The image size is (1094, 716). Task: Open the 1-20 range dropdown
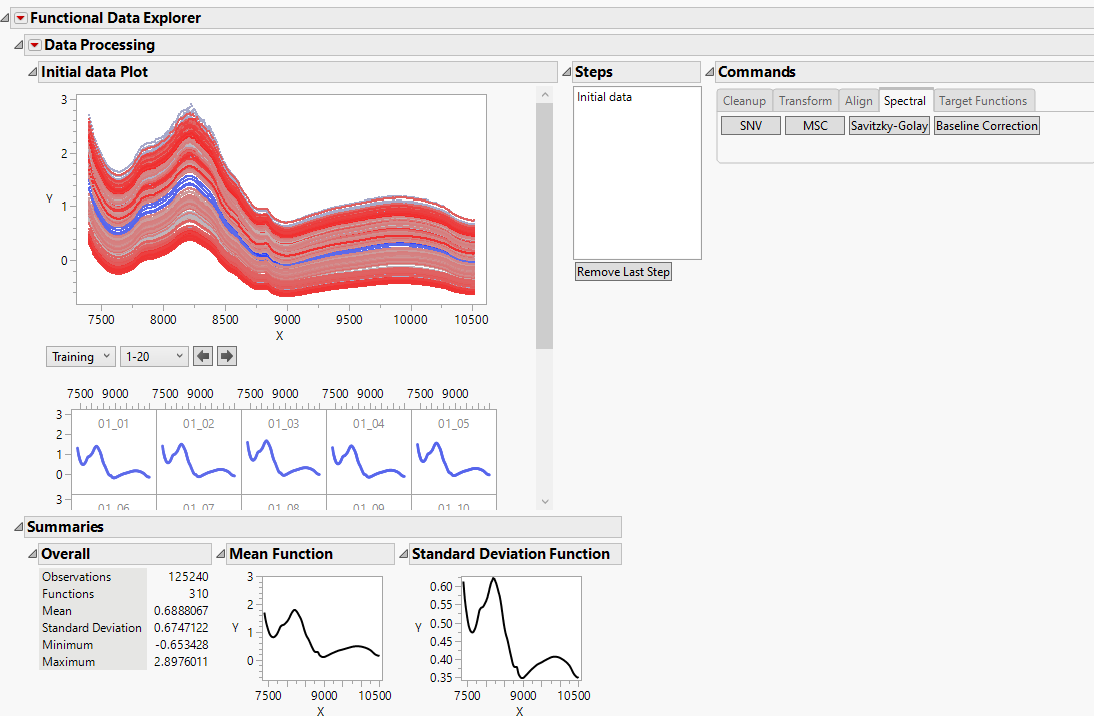[154, 356]
